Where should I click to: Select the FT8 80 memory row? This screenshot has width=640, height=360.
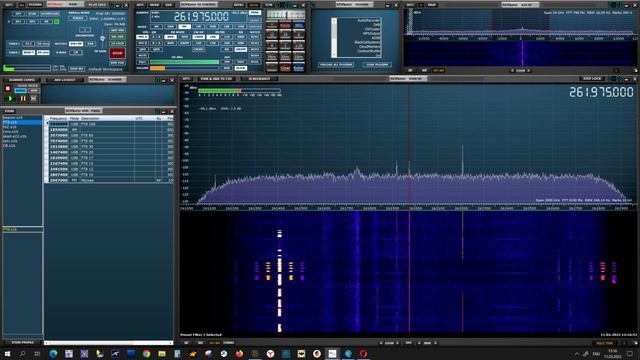[110, 135]
